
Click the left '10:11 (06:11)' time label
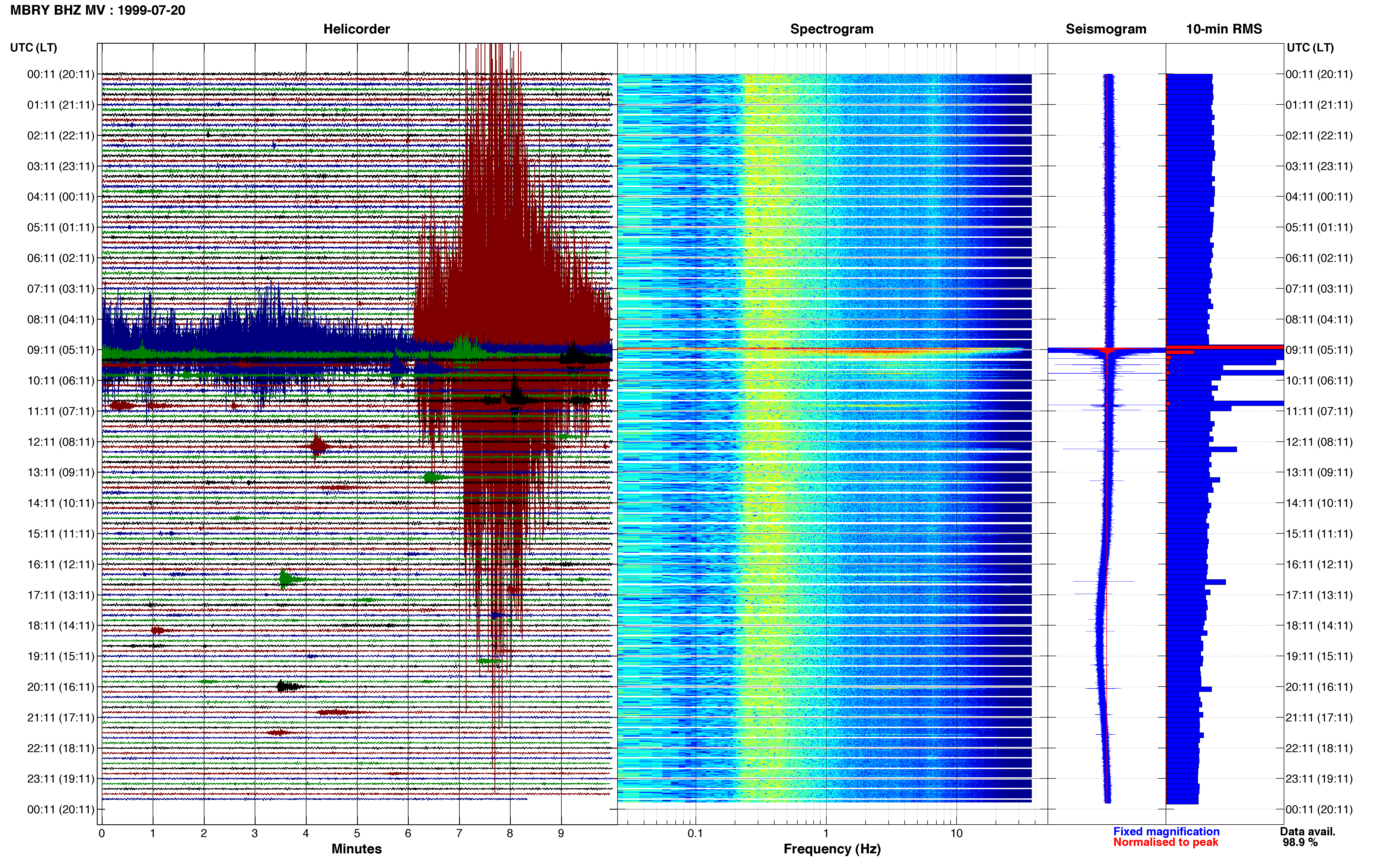click(61, 380)
